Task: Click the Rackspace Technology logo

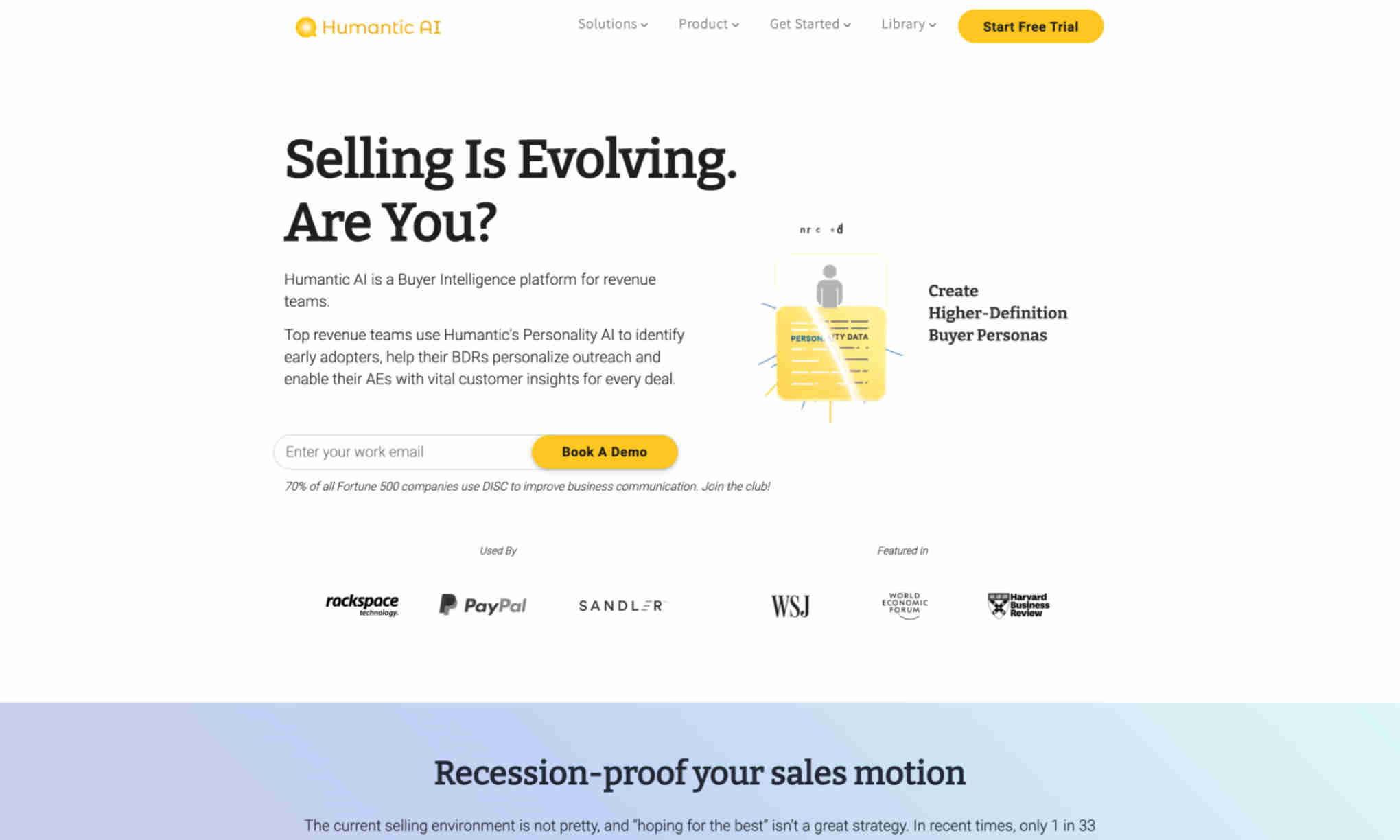Action: tap(361, 604)
